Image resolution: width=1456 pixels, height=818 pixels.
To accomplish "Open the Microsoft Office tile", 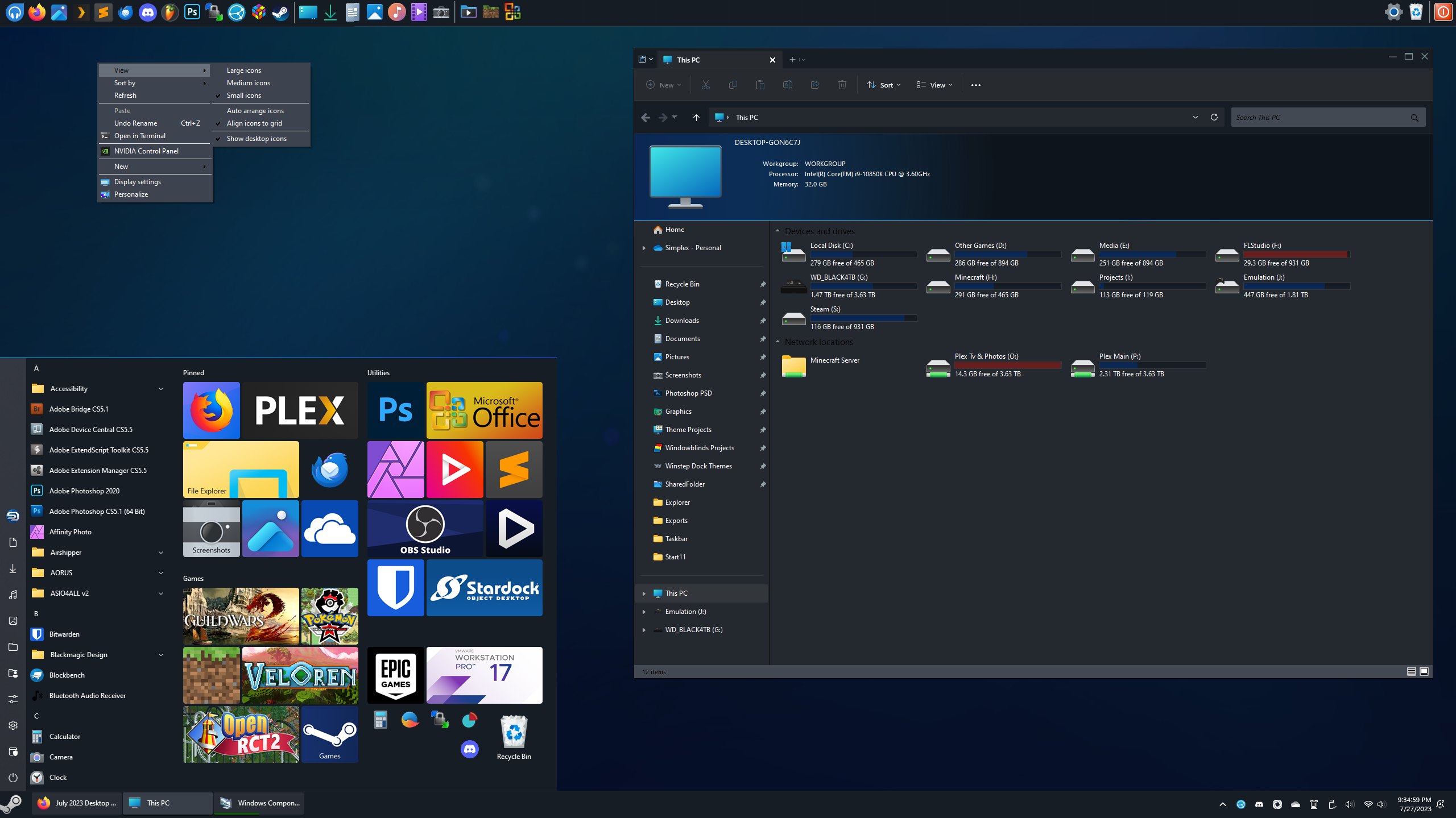I will (x=484, y=410).
